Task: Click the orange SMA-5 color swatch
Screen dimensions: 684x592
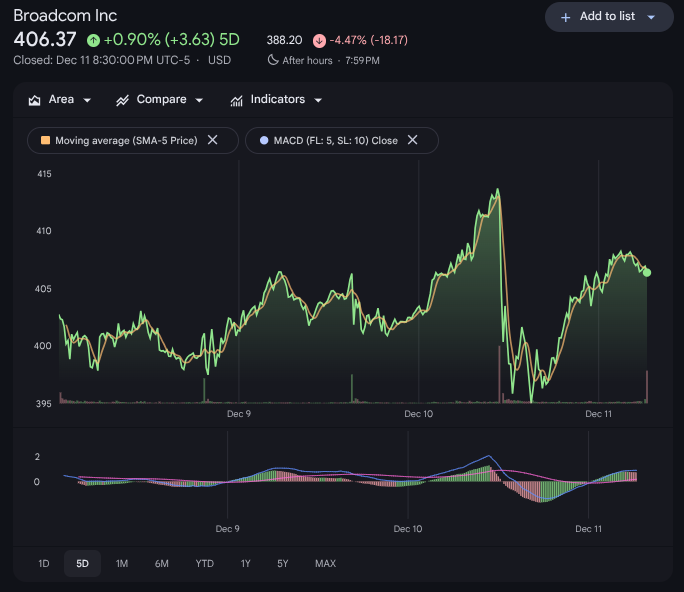Action: 45,140
